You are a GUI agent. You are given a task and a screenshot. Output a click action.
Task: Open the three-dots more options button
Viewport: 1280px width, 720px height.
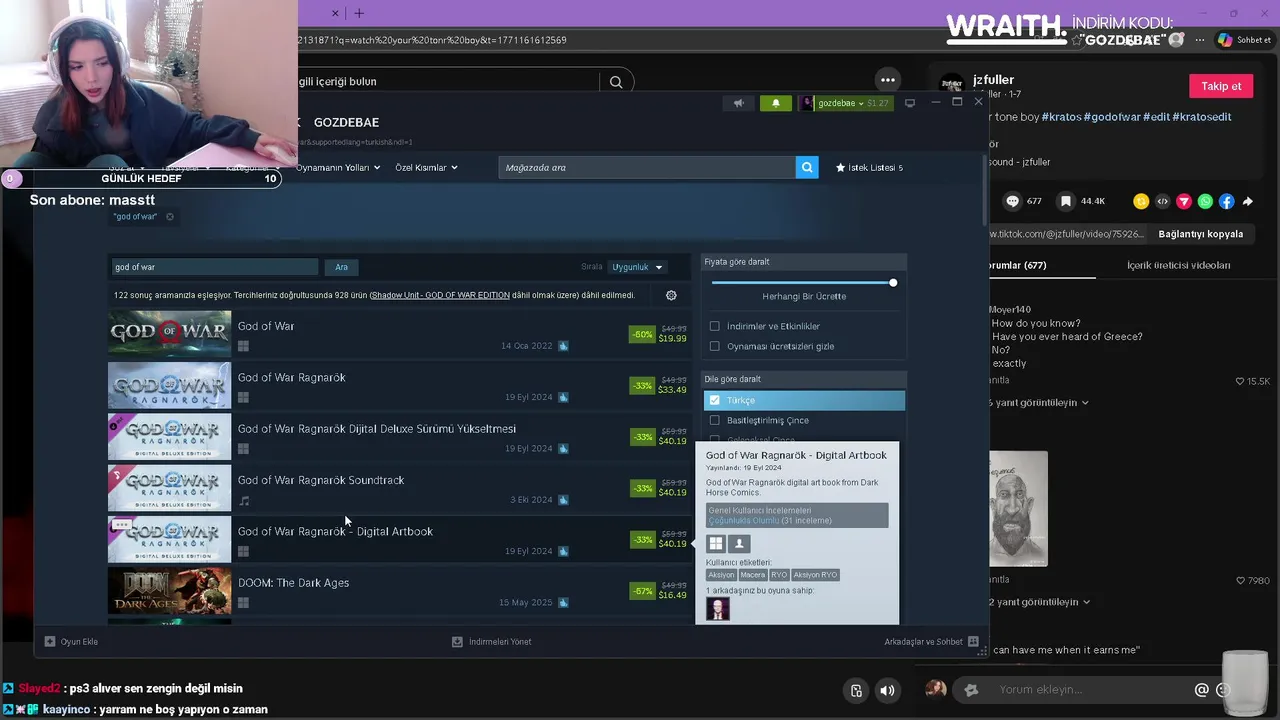[888, 80]
